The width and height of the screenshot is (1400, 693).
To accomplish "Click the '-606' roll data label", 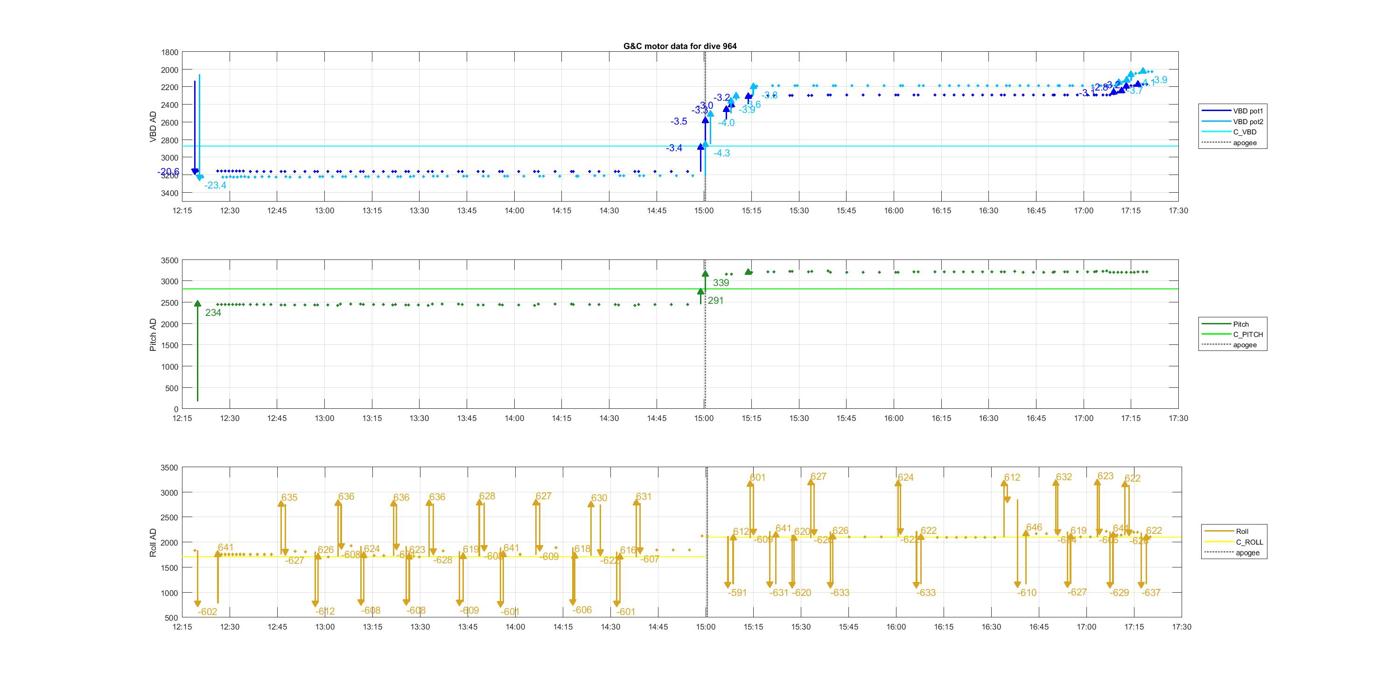I will 582,610.
